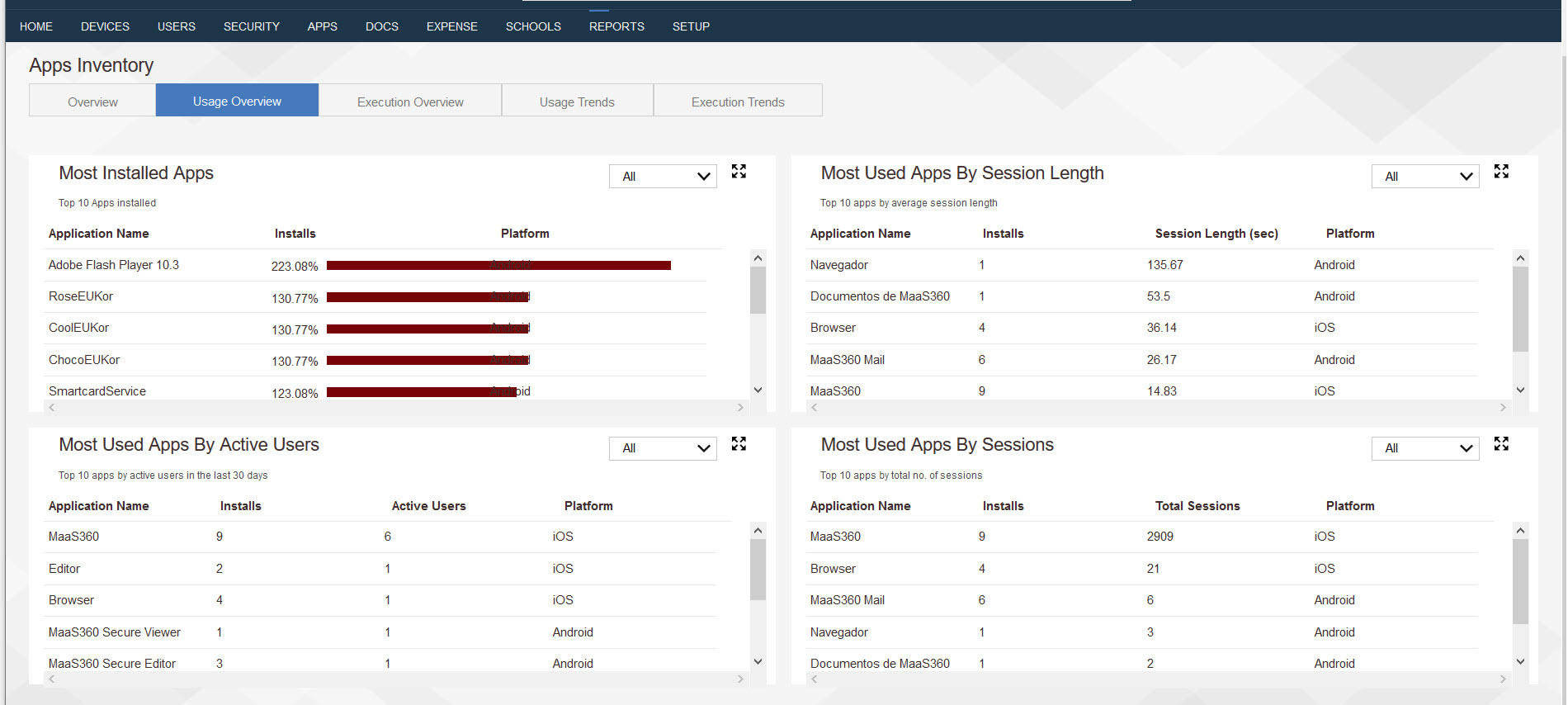This screenshot has height=705, width=1568.
Task: Open the REPORTS menu
Action: 616,26
